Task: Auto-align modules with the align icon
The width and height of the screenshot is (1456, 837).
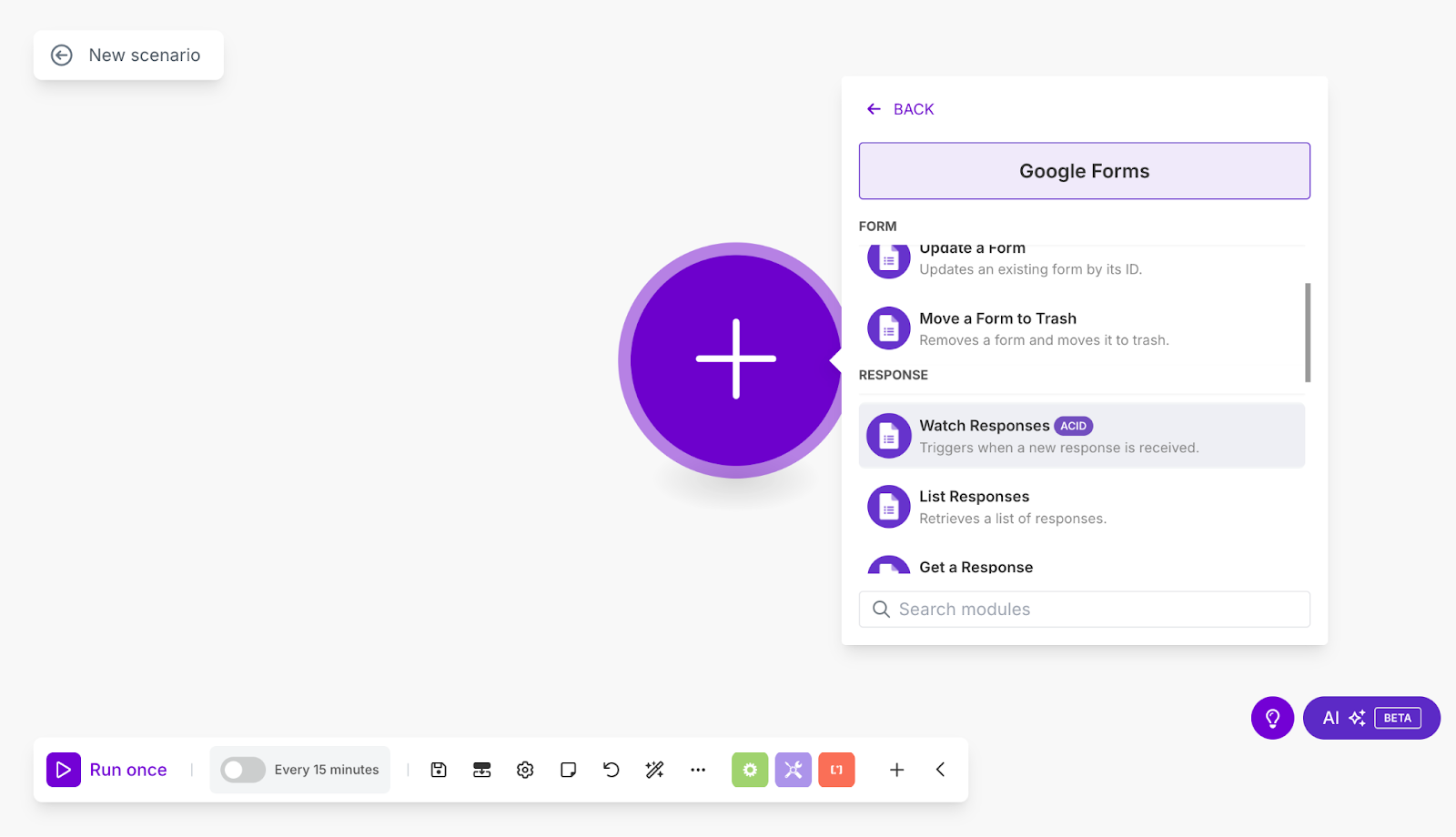Action: pos(481,770)
